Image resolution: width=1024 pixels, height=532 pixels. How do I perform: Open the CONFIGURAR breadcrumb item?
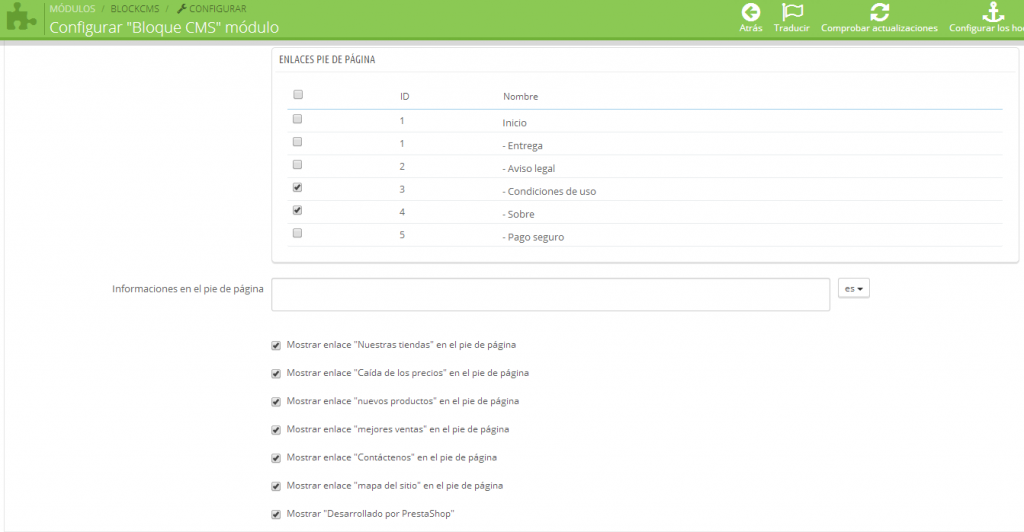(x=217, y=8)
